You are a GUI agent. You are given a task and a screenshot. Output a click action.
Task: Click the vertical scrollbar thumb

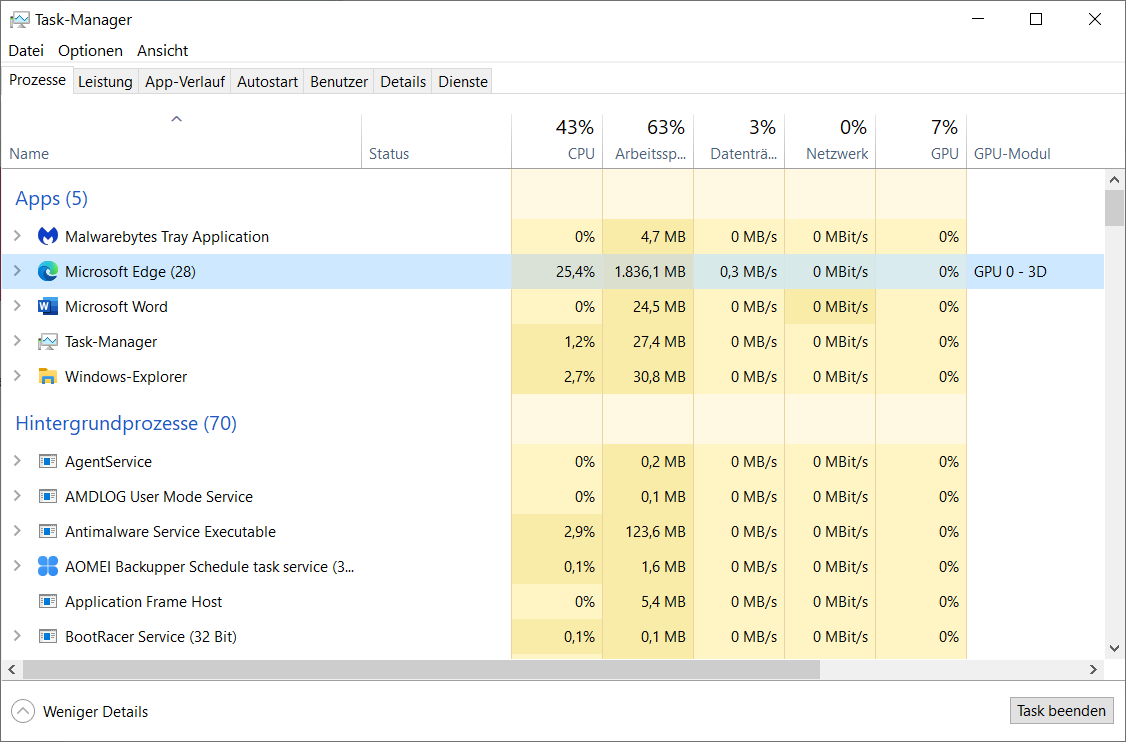pos(1115,208)
